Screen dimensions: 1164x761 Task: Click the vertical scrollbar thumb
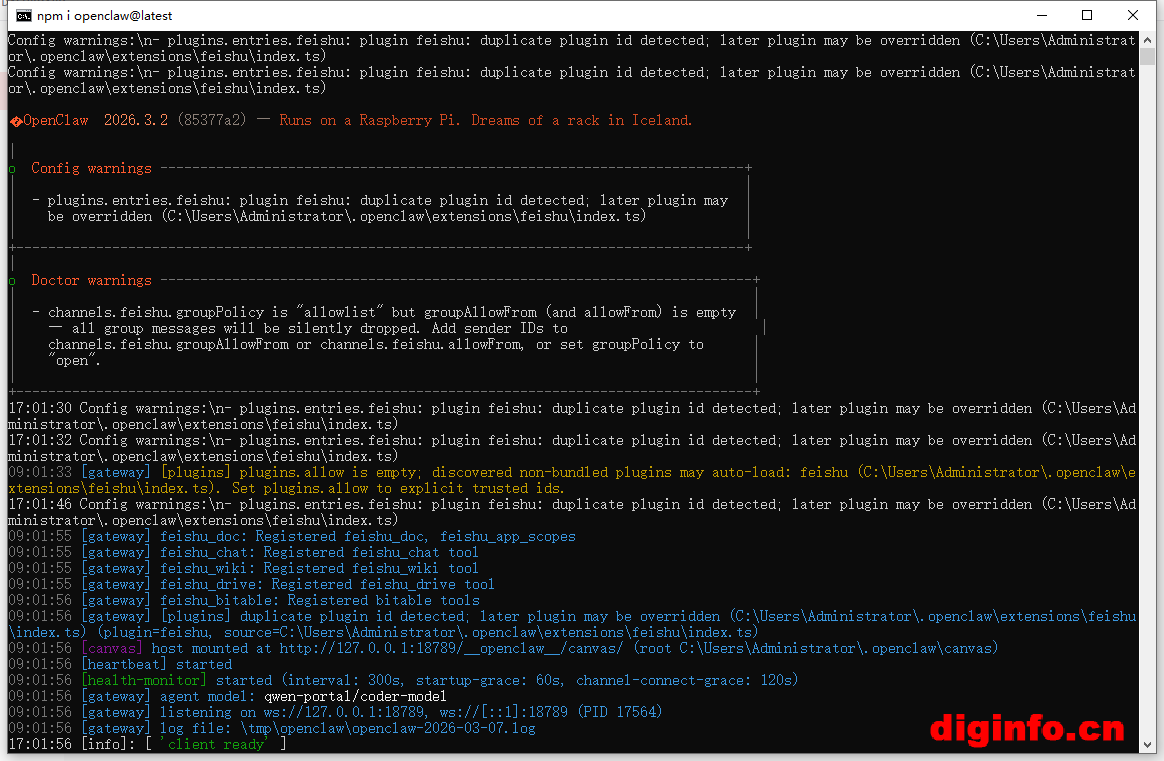[x=1150, y=58]
